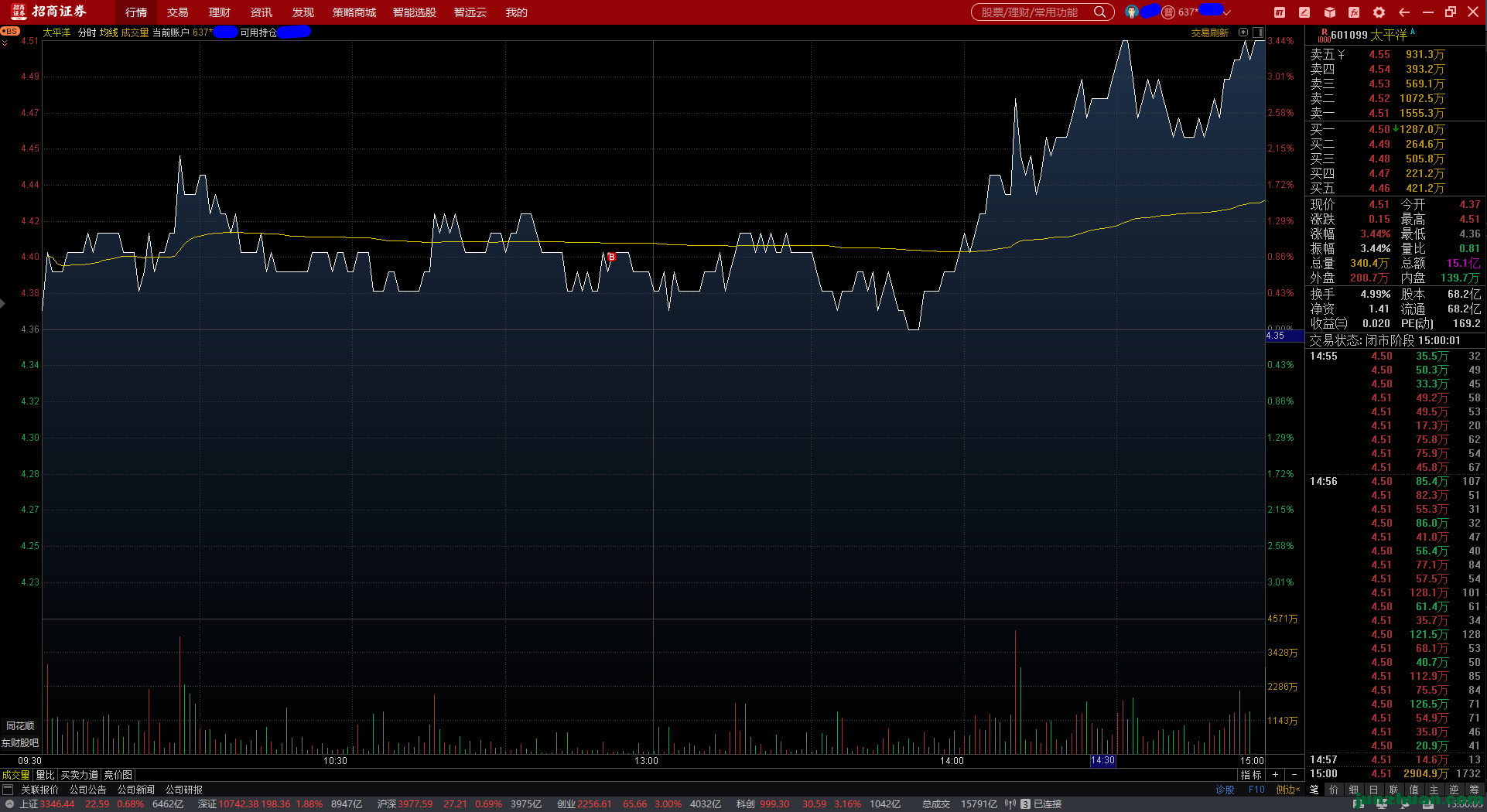The width and height of the screenshot is (1487, 812).
Task: Open the 公司公告 tab
Action: click(x=88, y=790)
